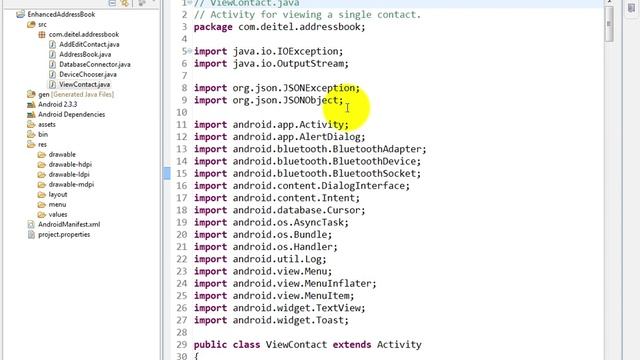Select the layout folder
Viewport: 640px width, 360px height.
click(x=58, y=194)
